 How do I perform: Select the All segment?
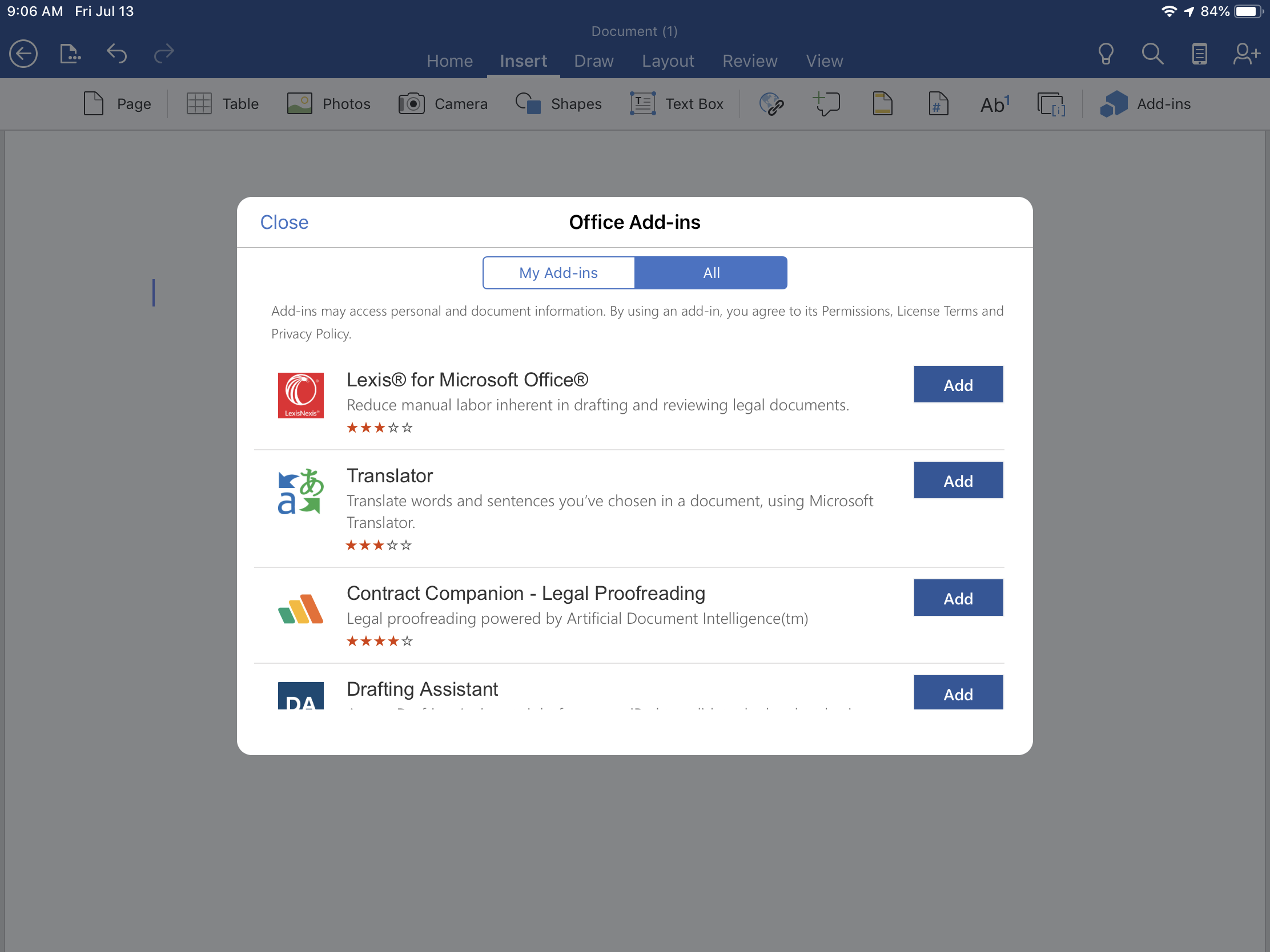pyautogui.click(x=711, y=273)
